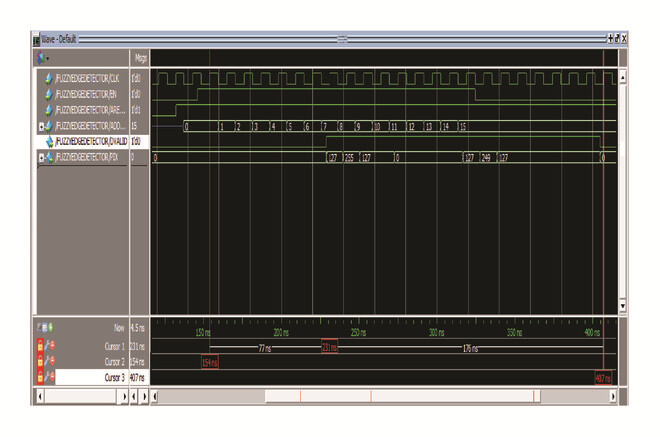Click the bus icon beside FUZZYEDGEDETECTOR/ADD...
The image size is (660, 437).
click(49, 125)
